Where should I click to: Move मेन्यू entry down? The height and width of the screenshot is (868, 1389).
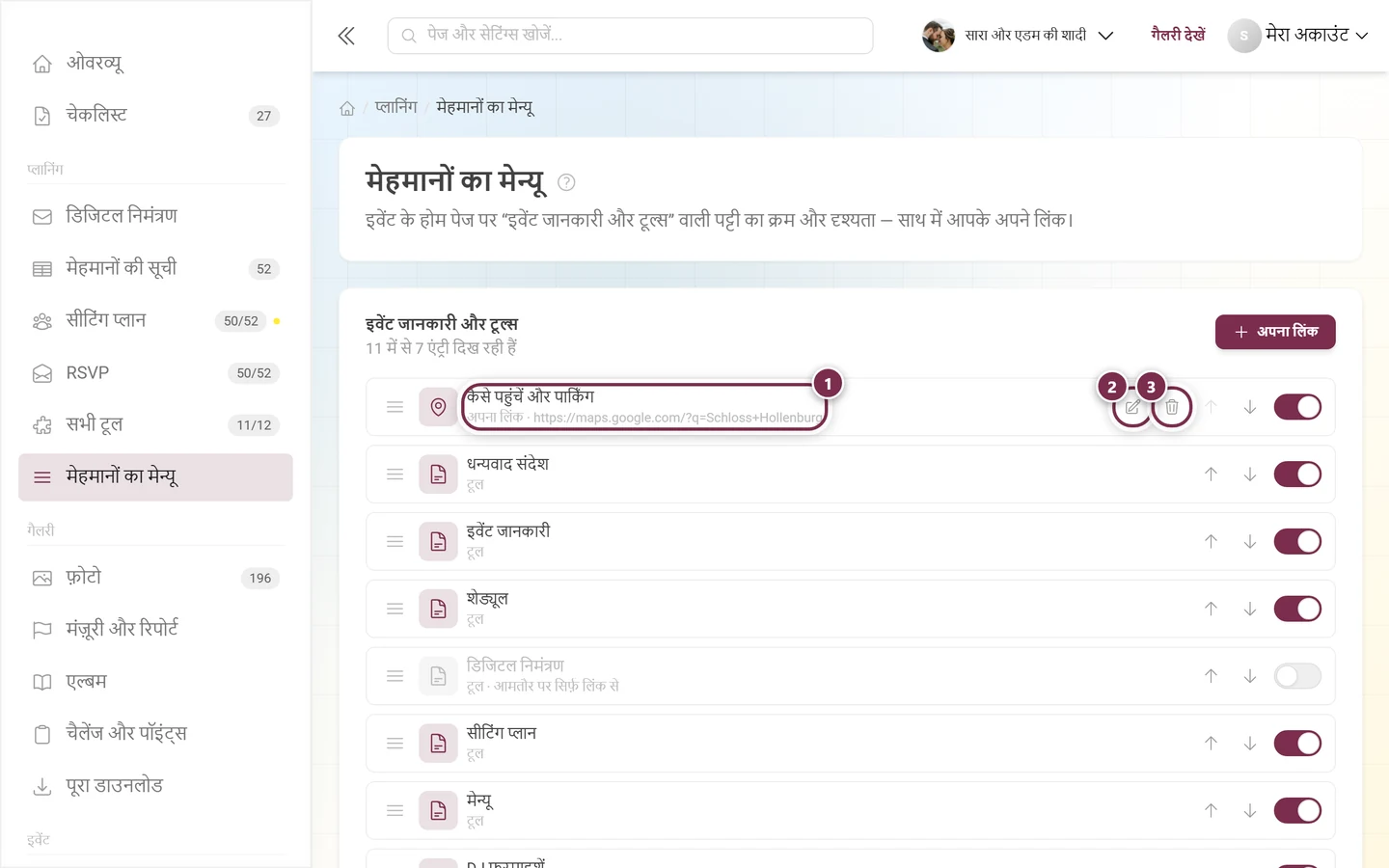1250,811
